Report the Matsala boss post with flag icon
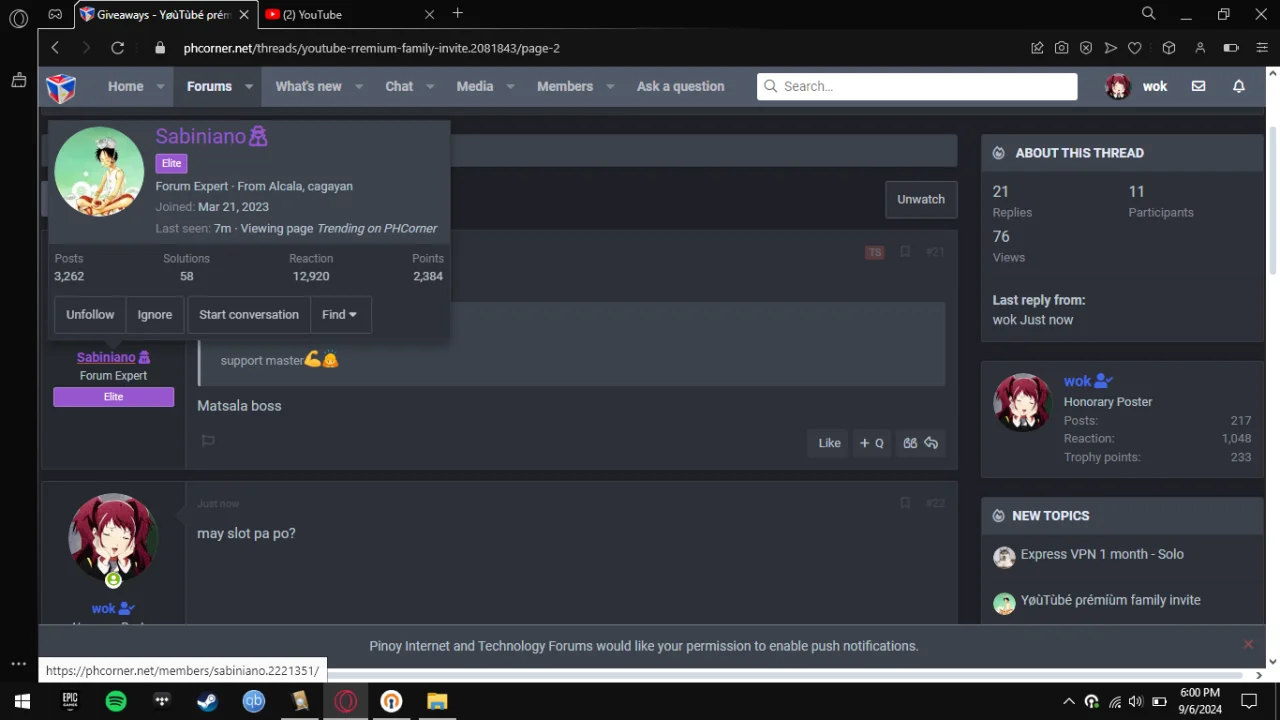1280x720 pixels. 208,441
